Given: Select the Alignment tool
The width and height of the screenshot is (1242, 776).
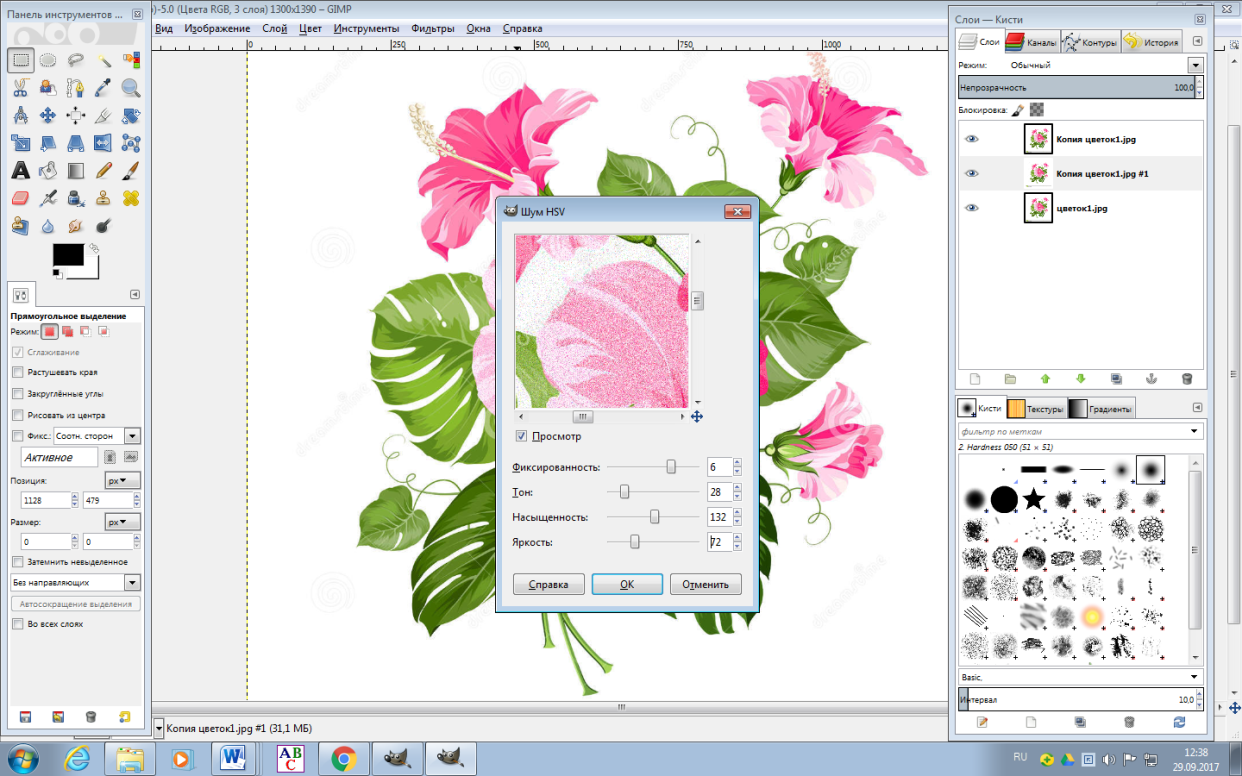Looking at the screenshot, I should point(75,116).
